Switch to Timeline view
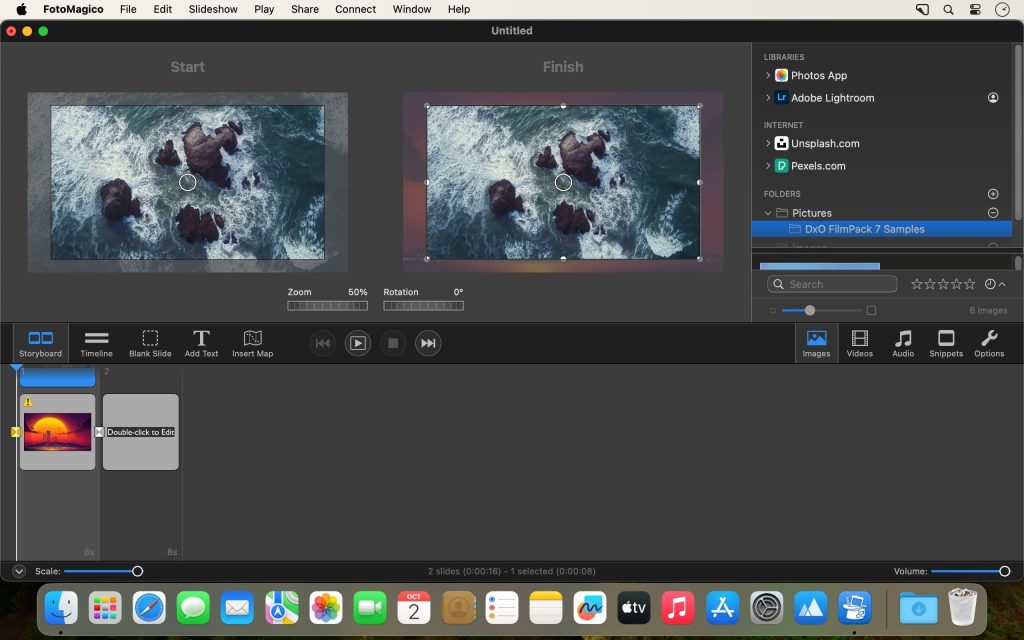The image size is (1024, 640). (x=96, y=343)
